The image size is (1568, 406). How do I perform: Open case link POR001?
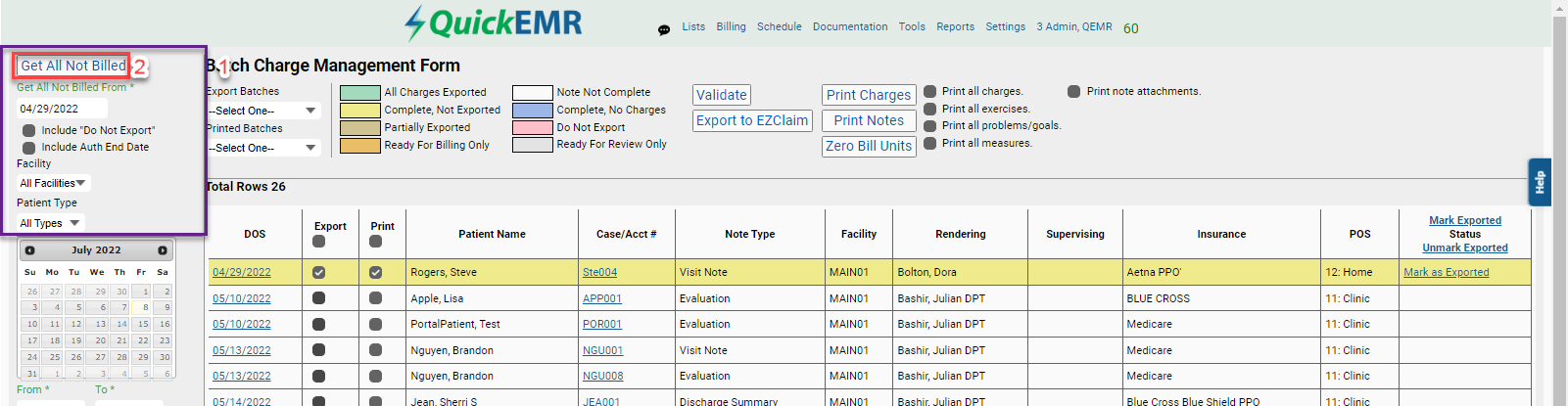[x=602, y=324]
